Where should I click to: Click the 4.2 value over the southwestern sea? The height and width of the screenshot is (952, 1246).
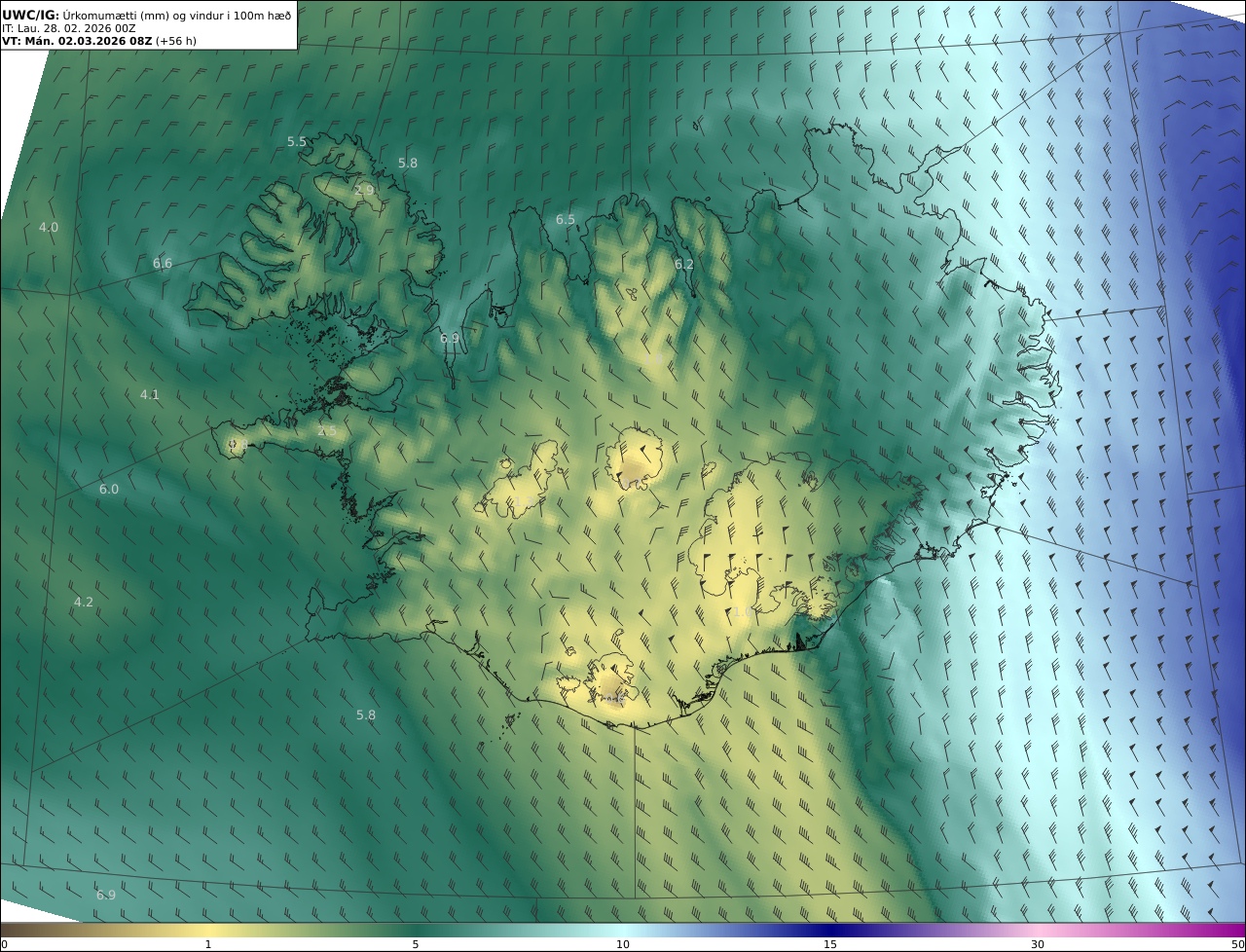click(84, 603)
